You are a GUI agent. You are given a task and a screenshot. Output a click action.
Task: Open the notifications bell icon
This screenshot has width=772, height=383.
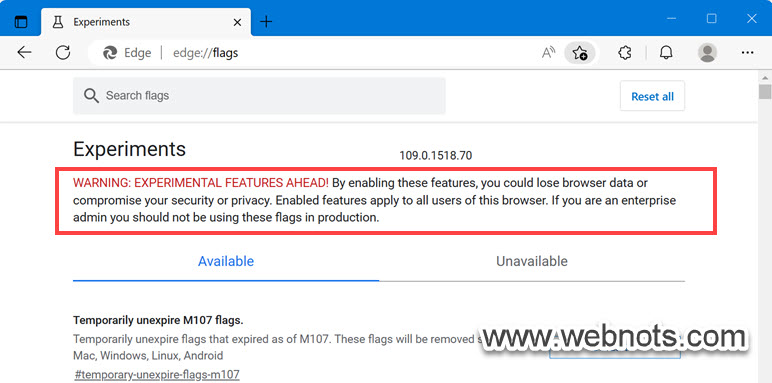tap(666, 53)
